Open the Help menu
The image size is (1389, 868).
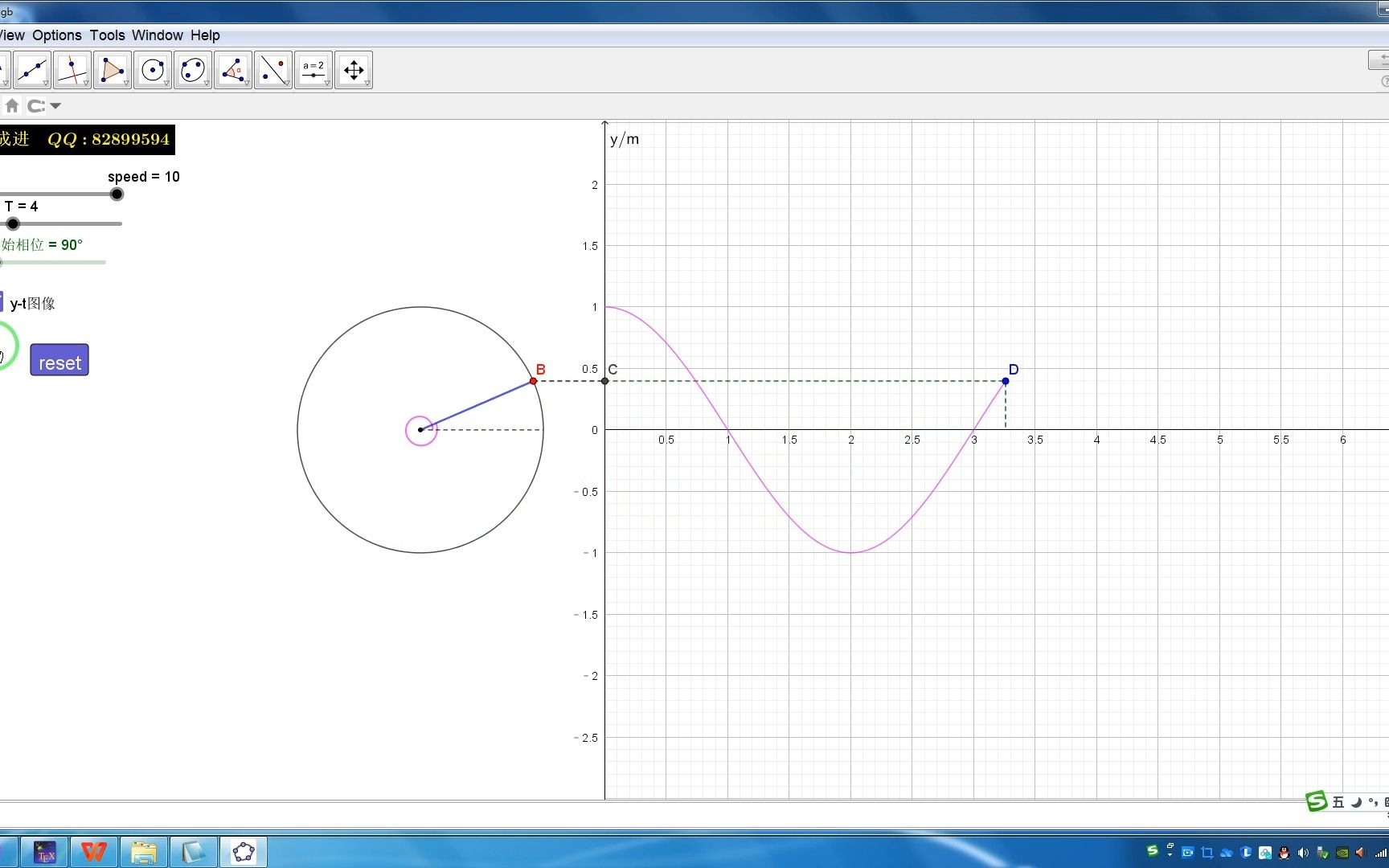[205, 35]
